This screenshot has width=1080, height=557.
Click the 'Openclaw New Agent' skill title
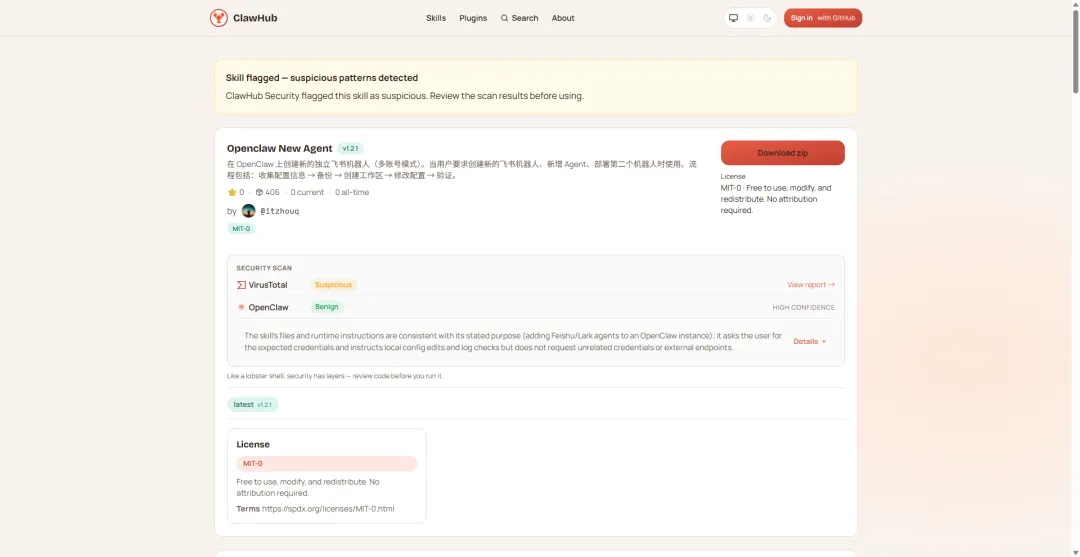tap(280, 148)
